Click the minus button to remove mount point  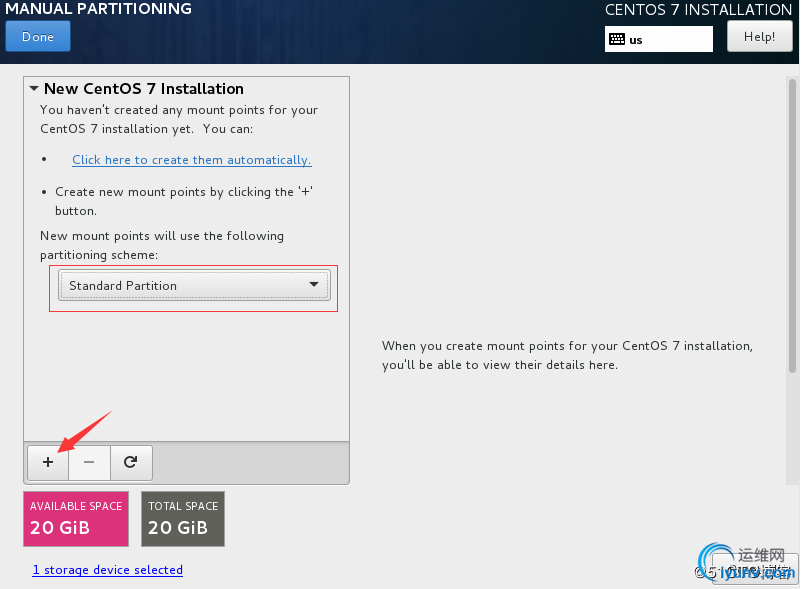[89, 462]
